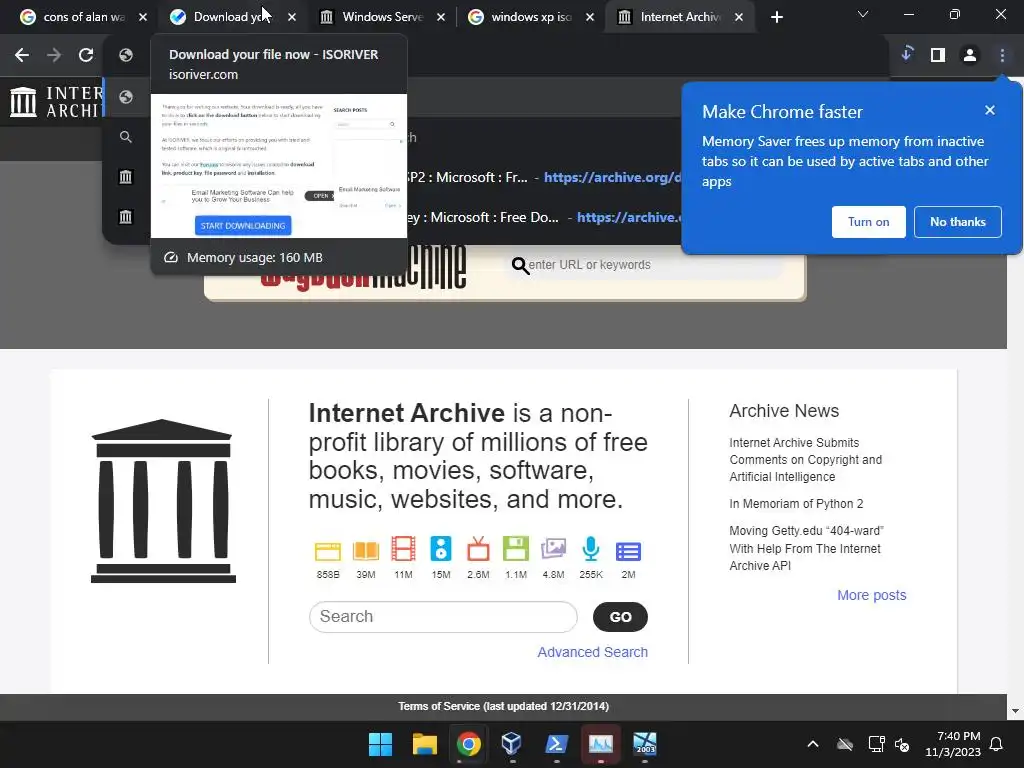1024x768 pixels.
Task: Open the video icon labeled 11M
Action: 403,549
